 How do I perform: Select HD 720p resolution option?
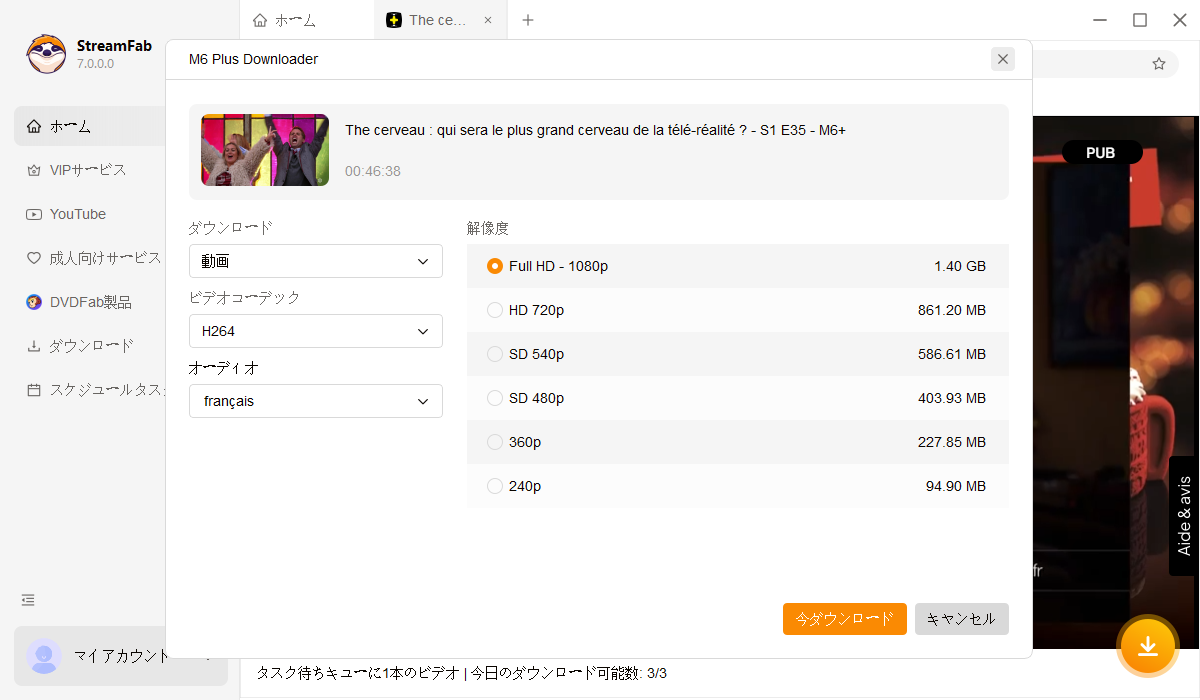[495, 310]
